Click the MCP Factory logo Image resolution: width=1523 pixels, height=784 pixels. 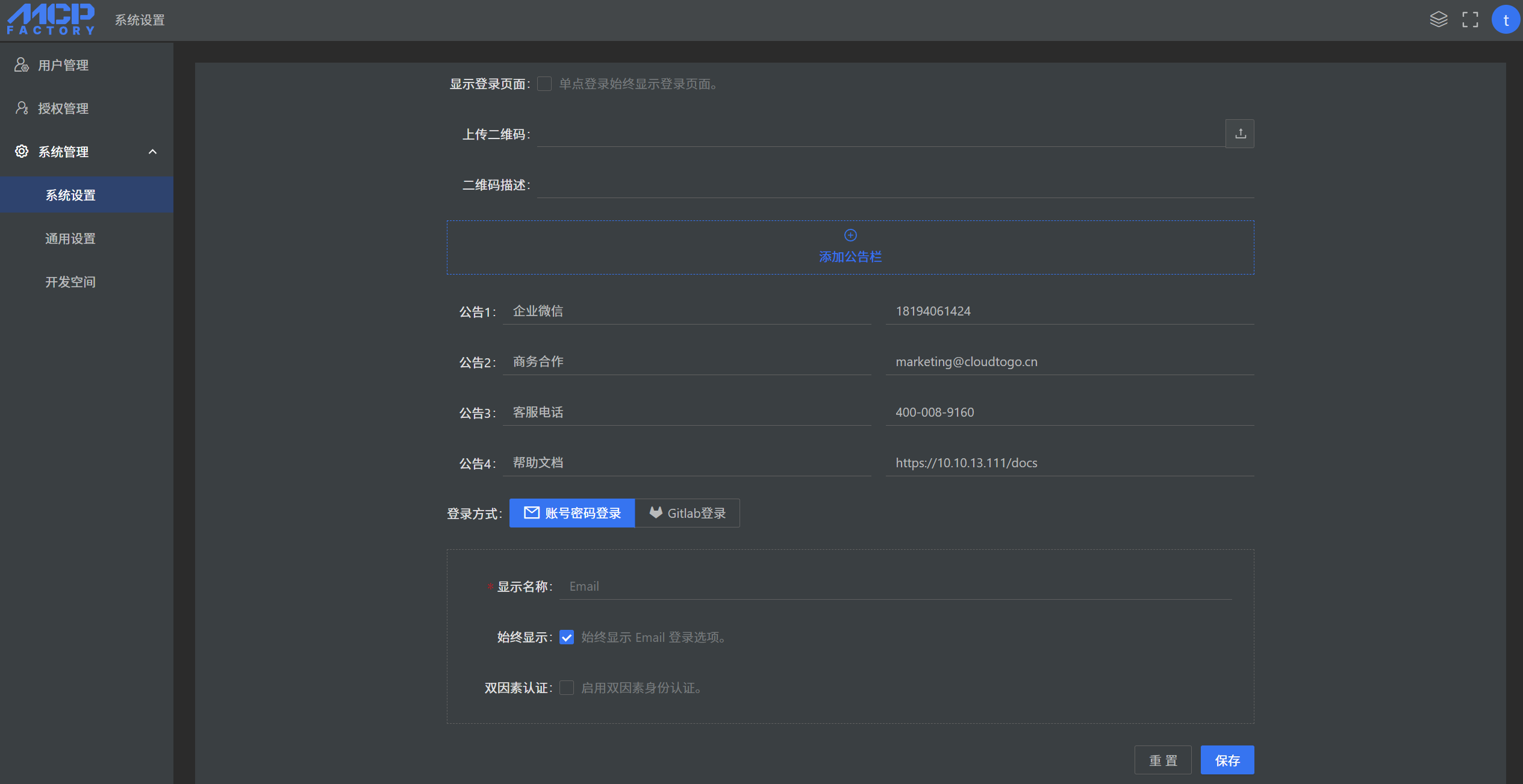51,20
